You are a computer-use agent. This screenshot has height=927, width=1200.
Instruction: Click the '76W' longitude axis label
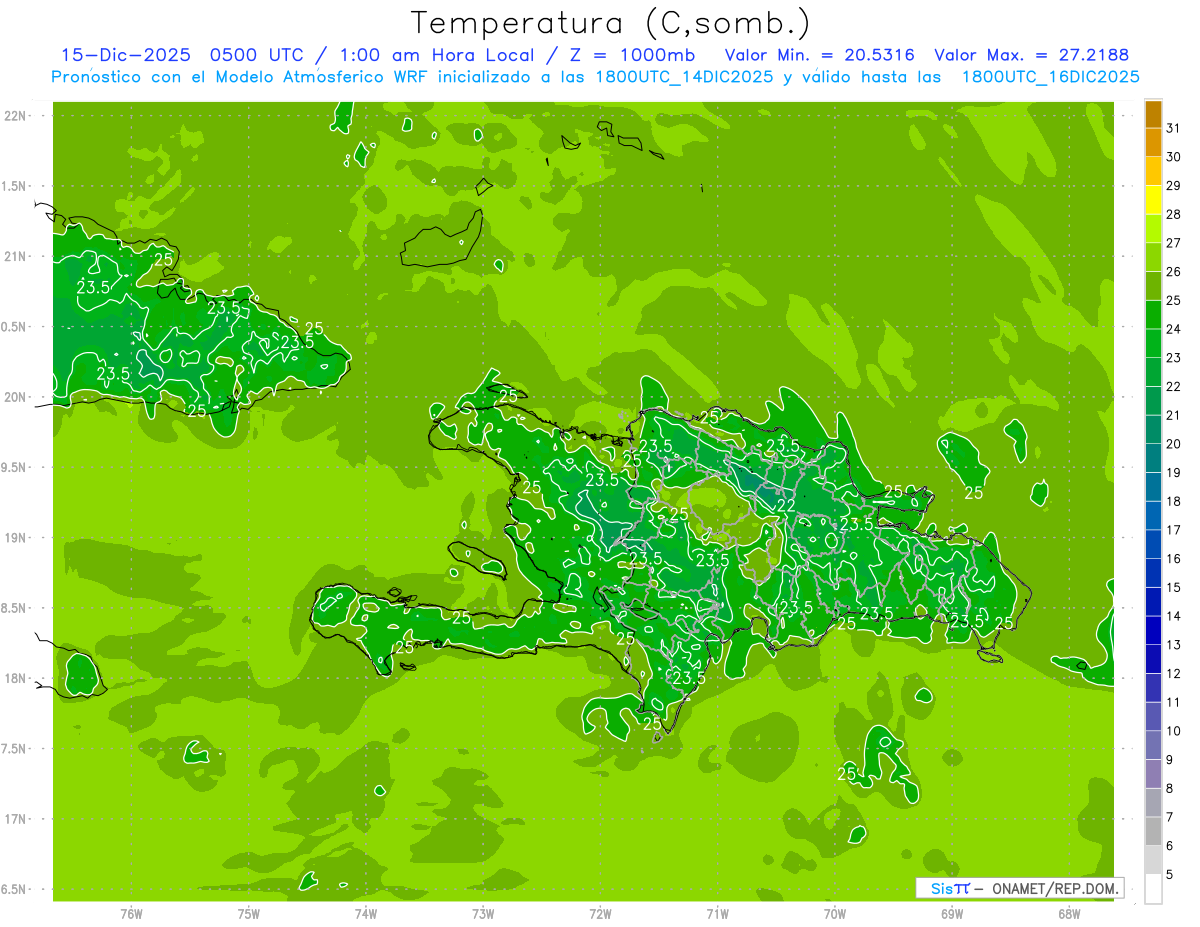[x=131, y=913]
